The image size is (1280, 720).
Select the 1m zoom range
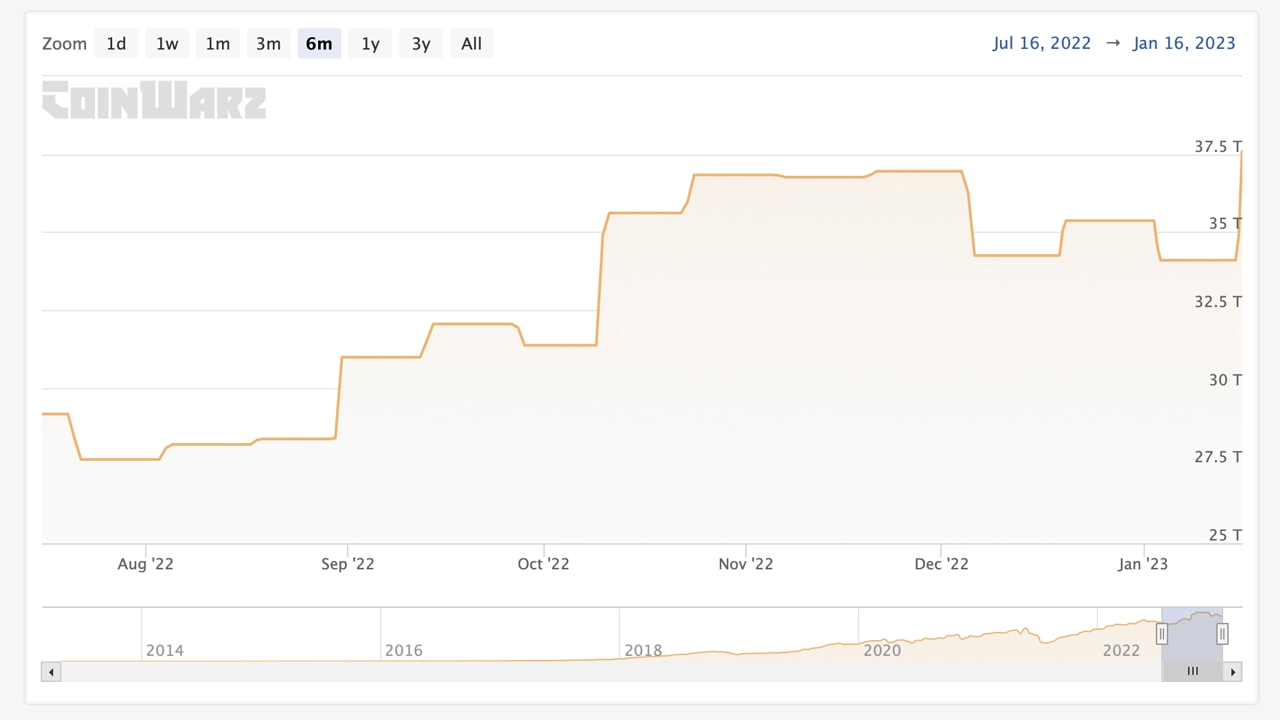pyautogui.click(x=218, y=43)
